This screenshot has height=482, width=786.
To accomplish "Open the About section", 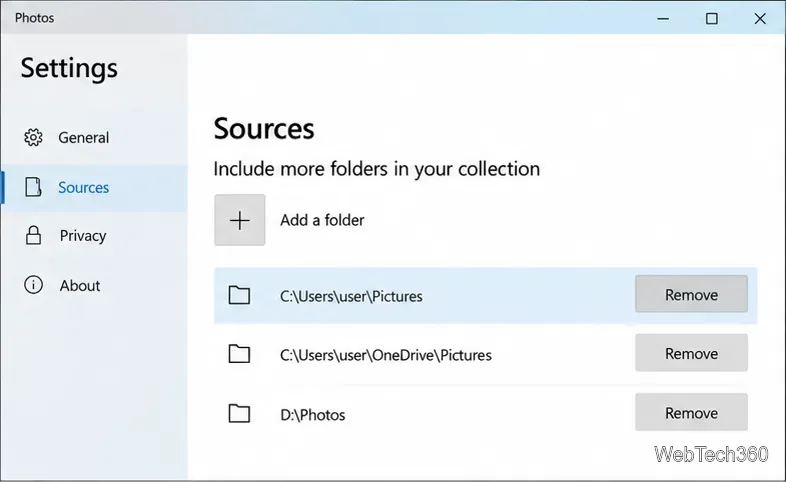I will (94, 286).
